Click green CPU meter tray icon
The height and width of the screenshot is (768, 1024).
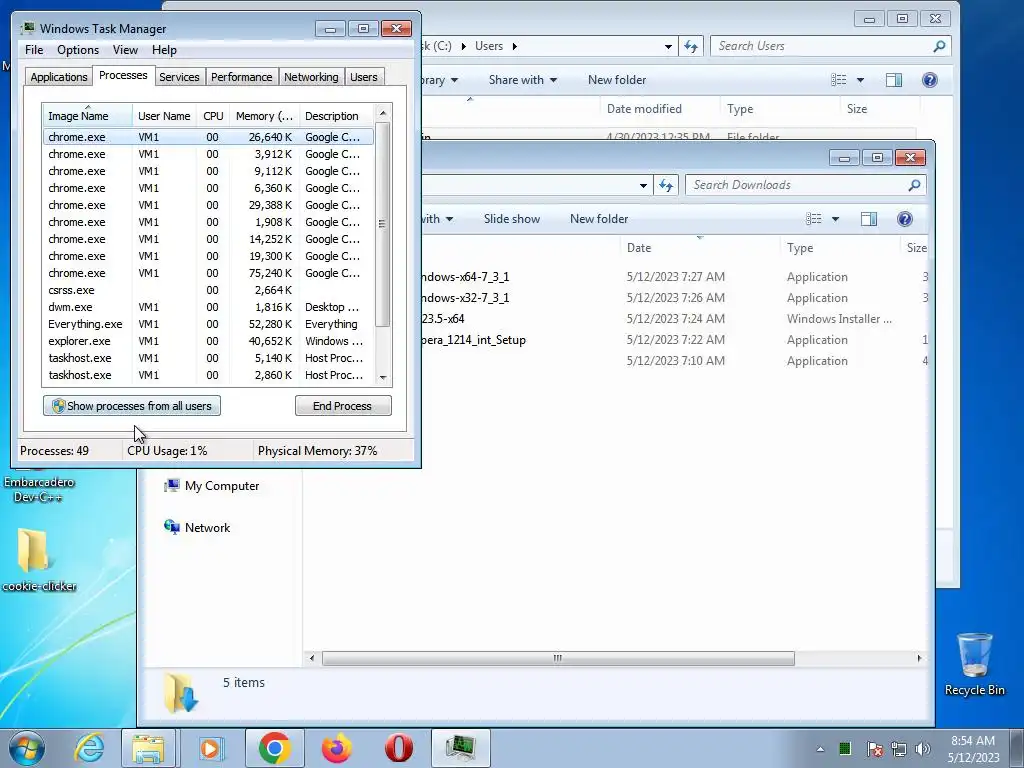(x=844, y=749)
